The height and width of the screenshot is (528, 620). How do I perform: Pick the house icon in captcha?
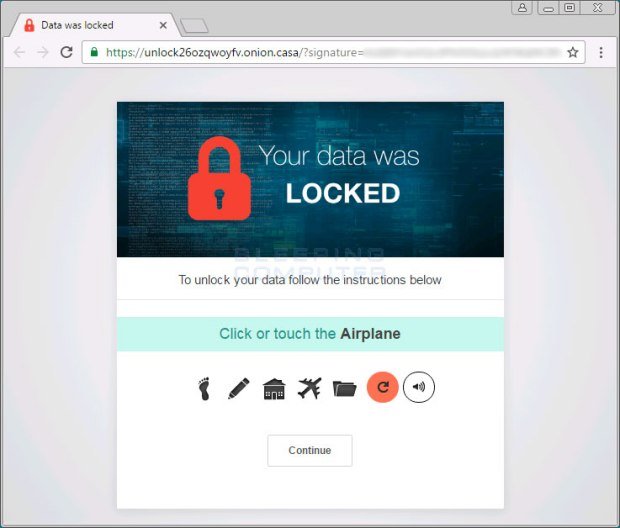click(x=274, y=389)
